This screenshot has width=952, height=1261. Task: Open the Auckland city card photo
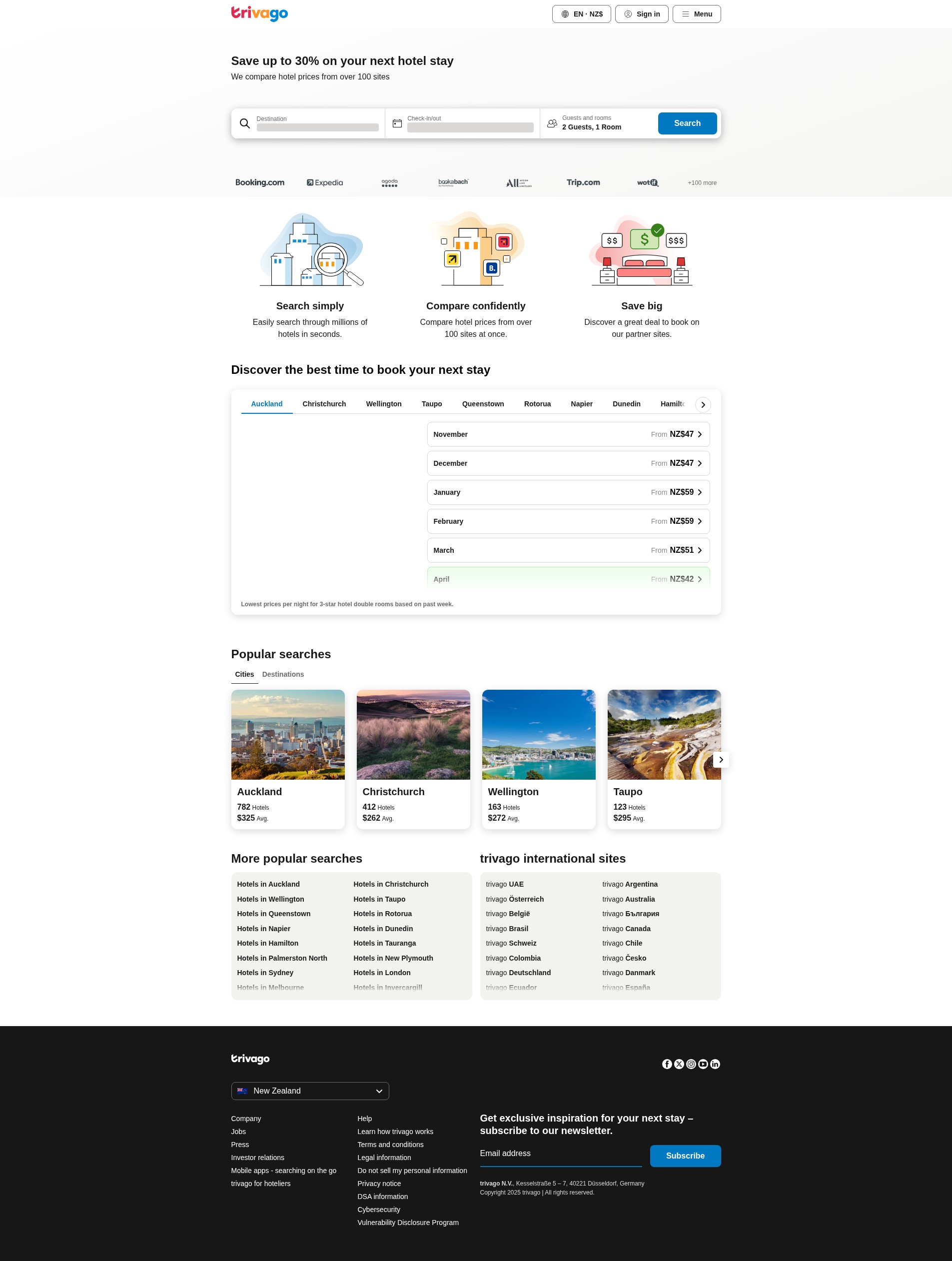(288, 734)
